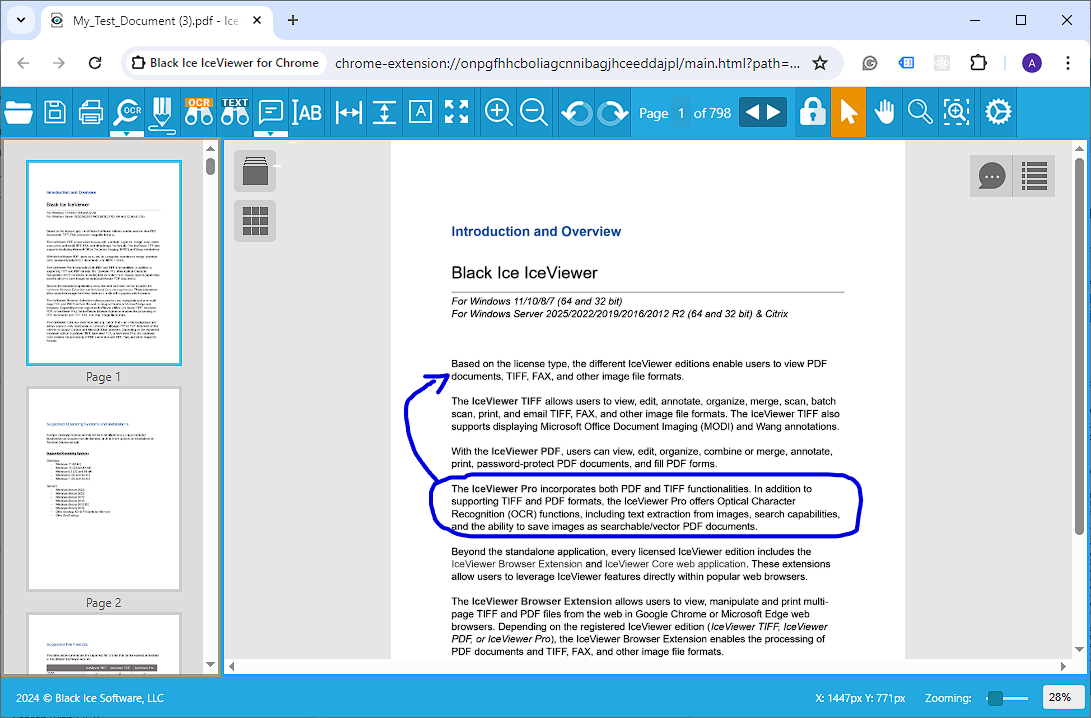Open the settings gear in the viewer toolbar

point(998,111)
